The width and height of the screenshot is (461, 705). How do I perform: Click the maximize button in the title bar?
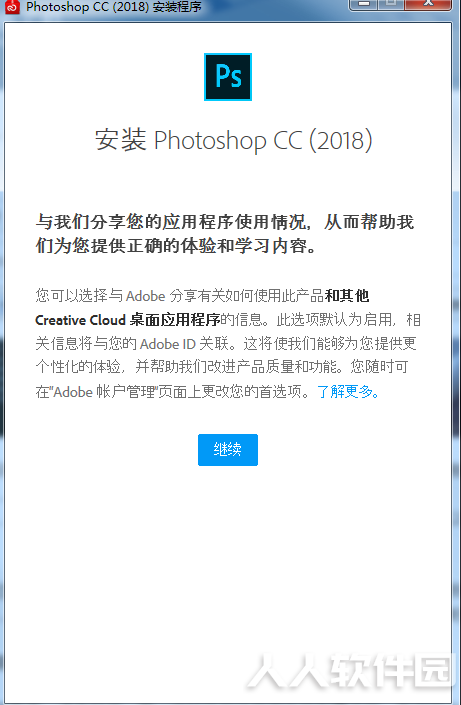pos(391,4)
